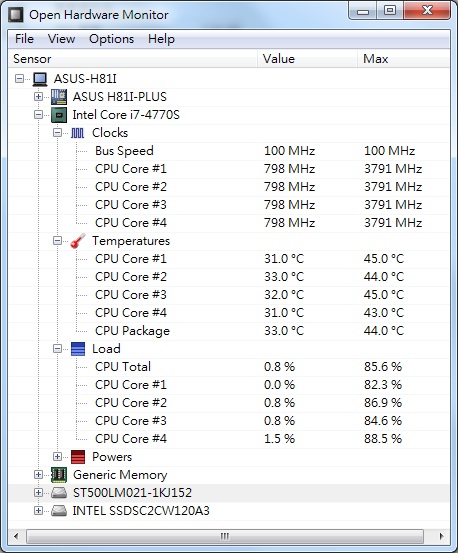
Task: Click the Temperatures thermometer icon
Action: click(x=78, y=241)
